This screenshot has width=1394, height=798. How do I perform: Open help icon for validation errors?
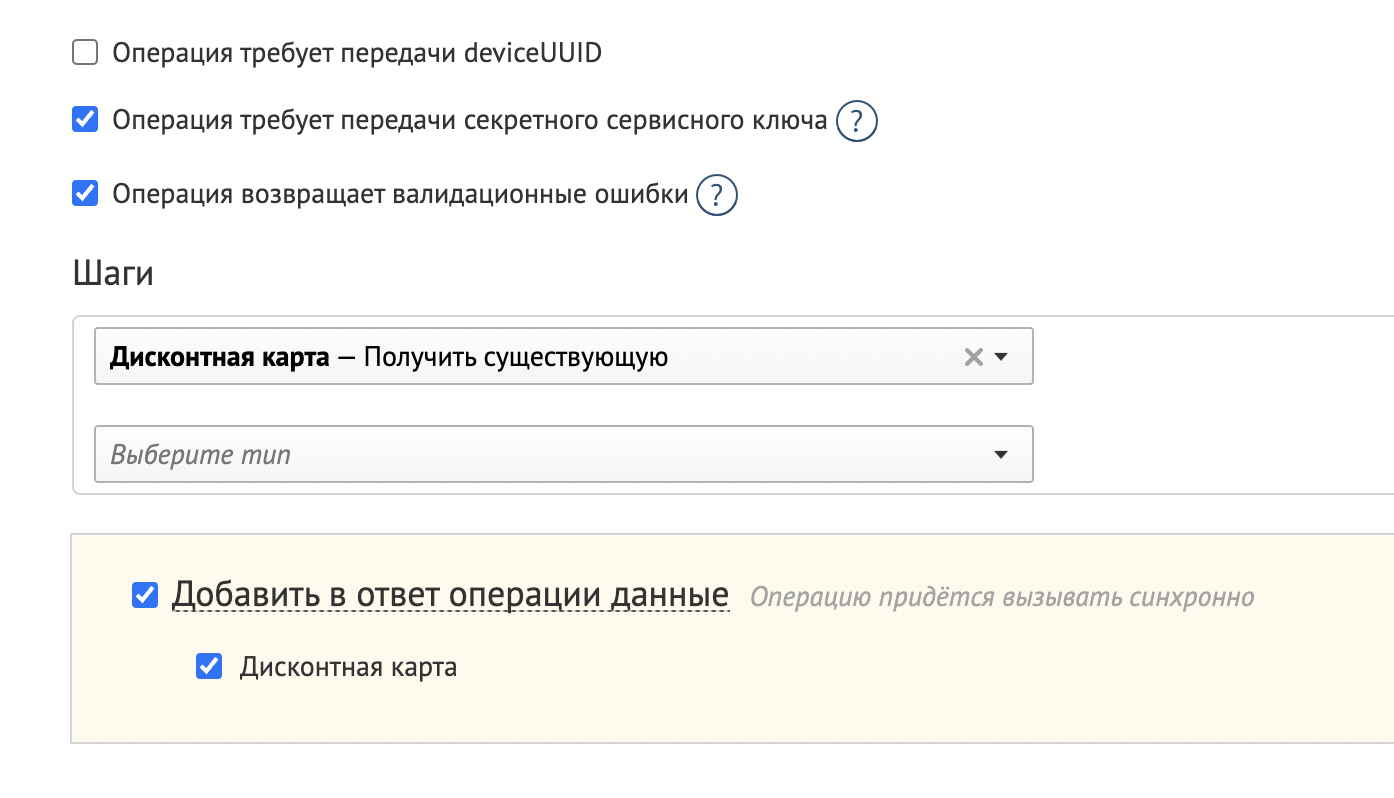(717, 195)
